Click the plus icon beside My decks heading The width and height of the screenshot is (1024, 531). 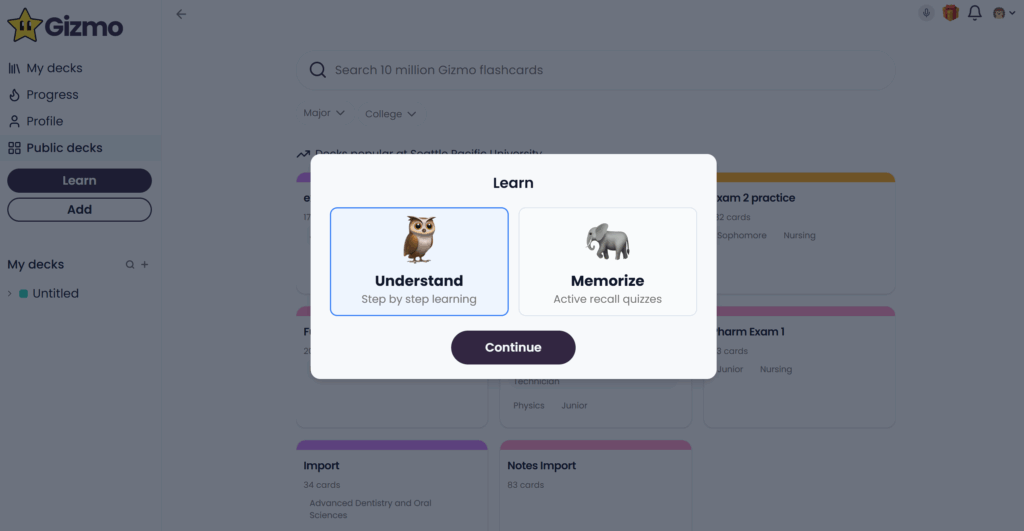(x=144, y=265)
